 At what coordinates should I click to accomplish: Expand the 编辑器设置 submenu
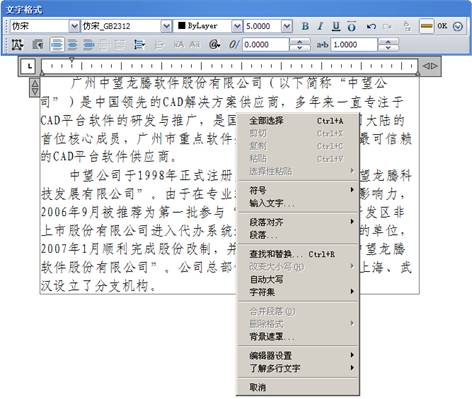(298, 356)
